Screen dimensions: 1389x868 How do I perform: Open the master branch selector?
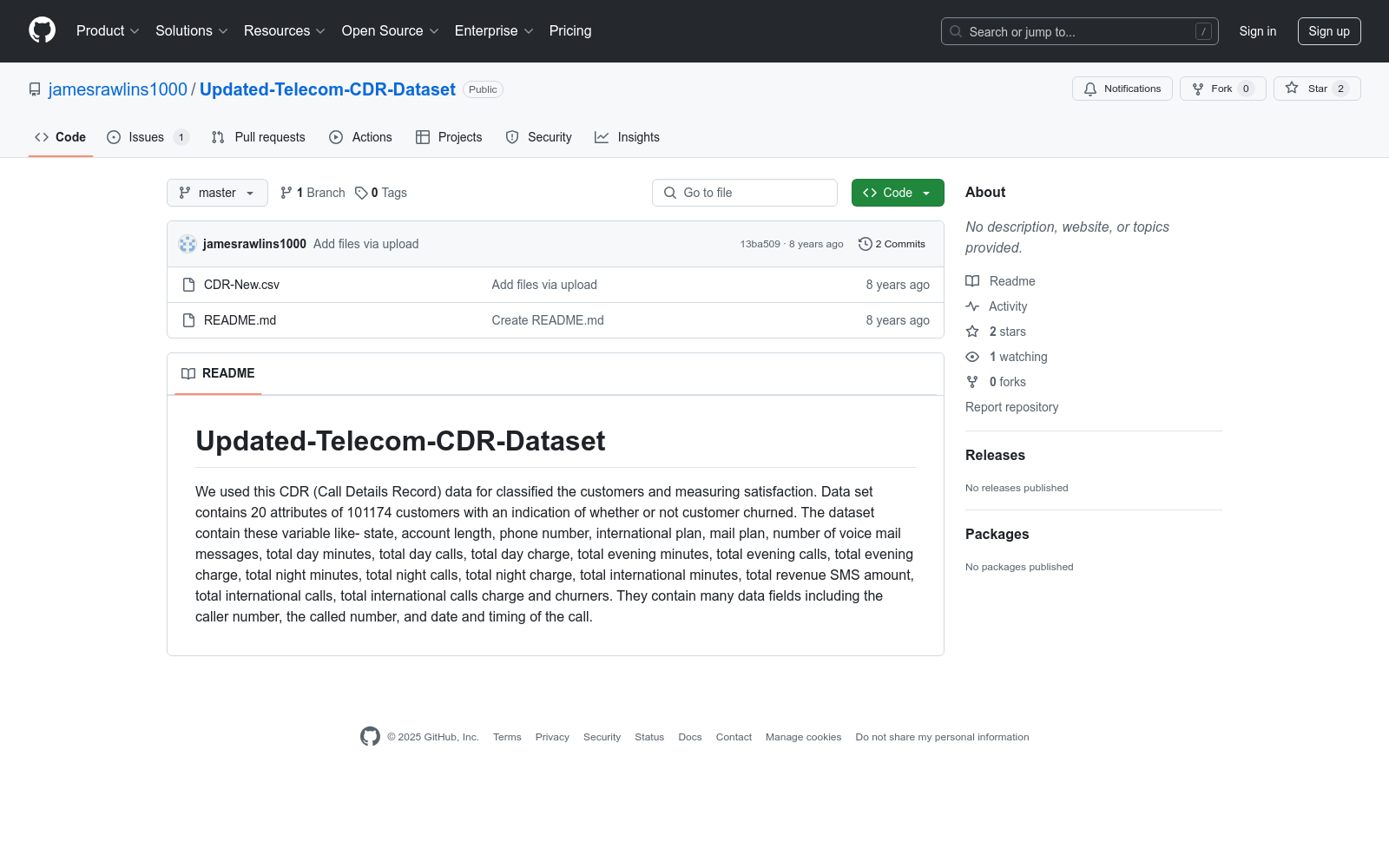pos(217,193)
